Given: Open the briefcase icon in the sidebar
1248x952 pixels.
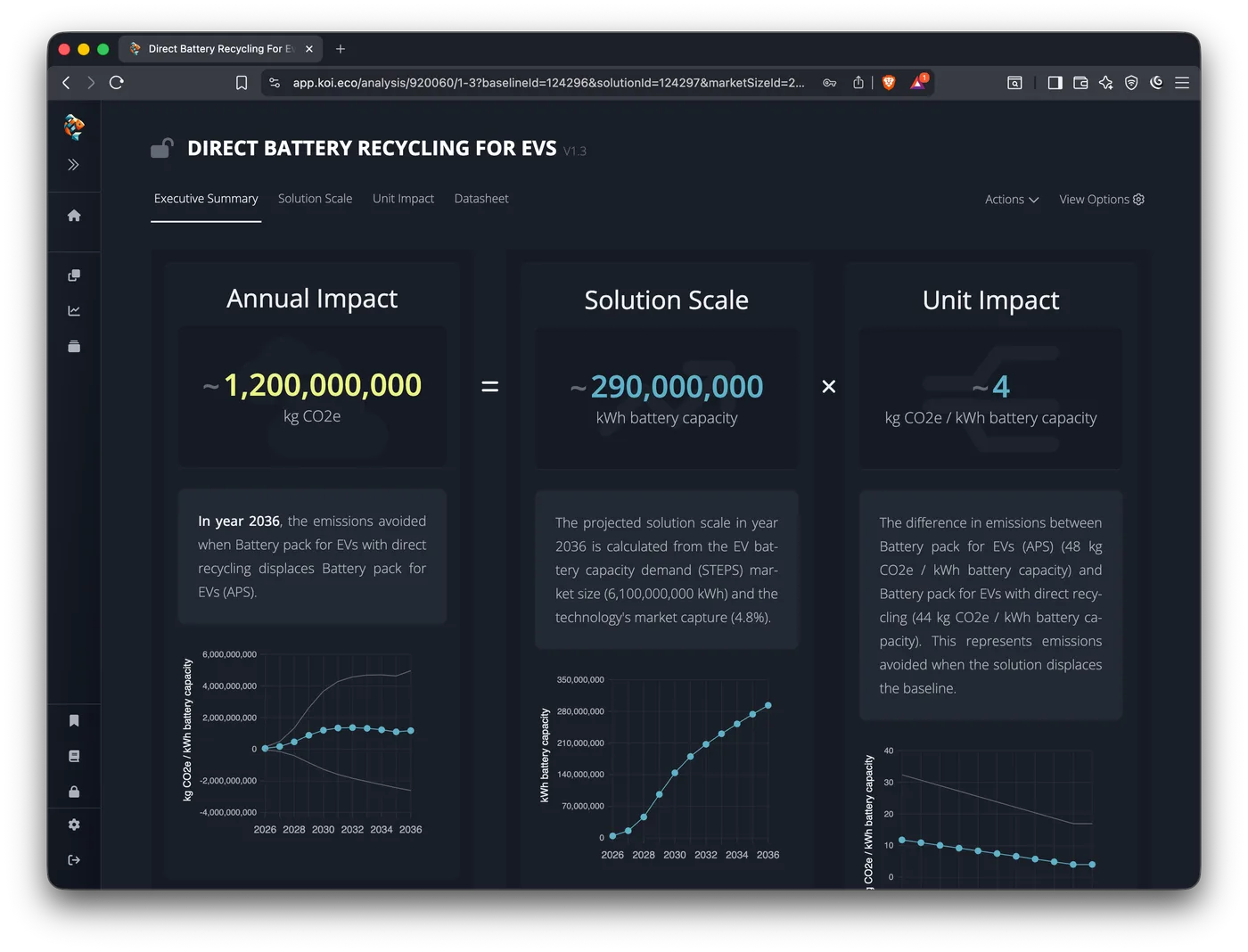Looking at the screenshot, I should pyautogui.click(x=75, y=346).
